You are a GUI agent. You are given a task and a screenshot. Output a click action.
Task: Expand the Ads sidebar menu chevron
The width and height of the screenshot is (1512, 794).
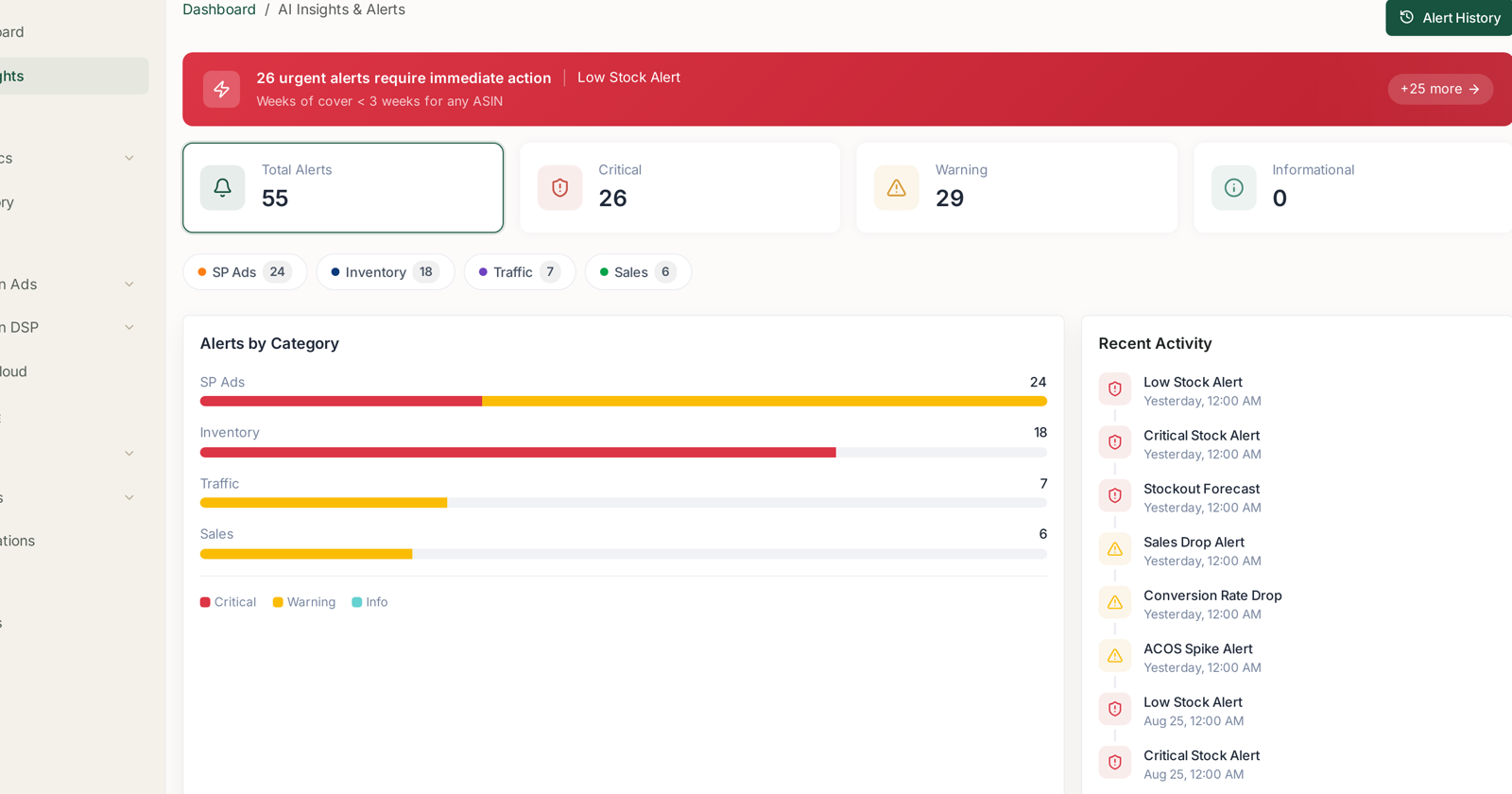(129, 285)
